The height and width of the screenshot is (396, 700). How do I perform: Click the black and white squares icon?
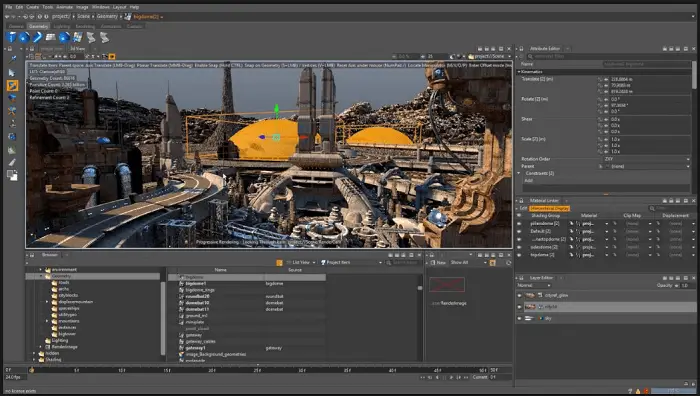(12, 176)
